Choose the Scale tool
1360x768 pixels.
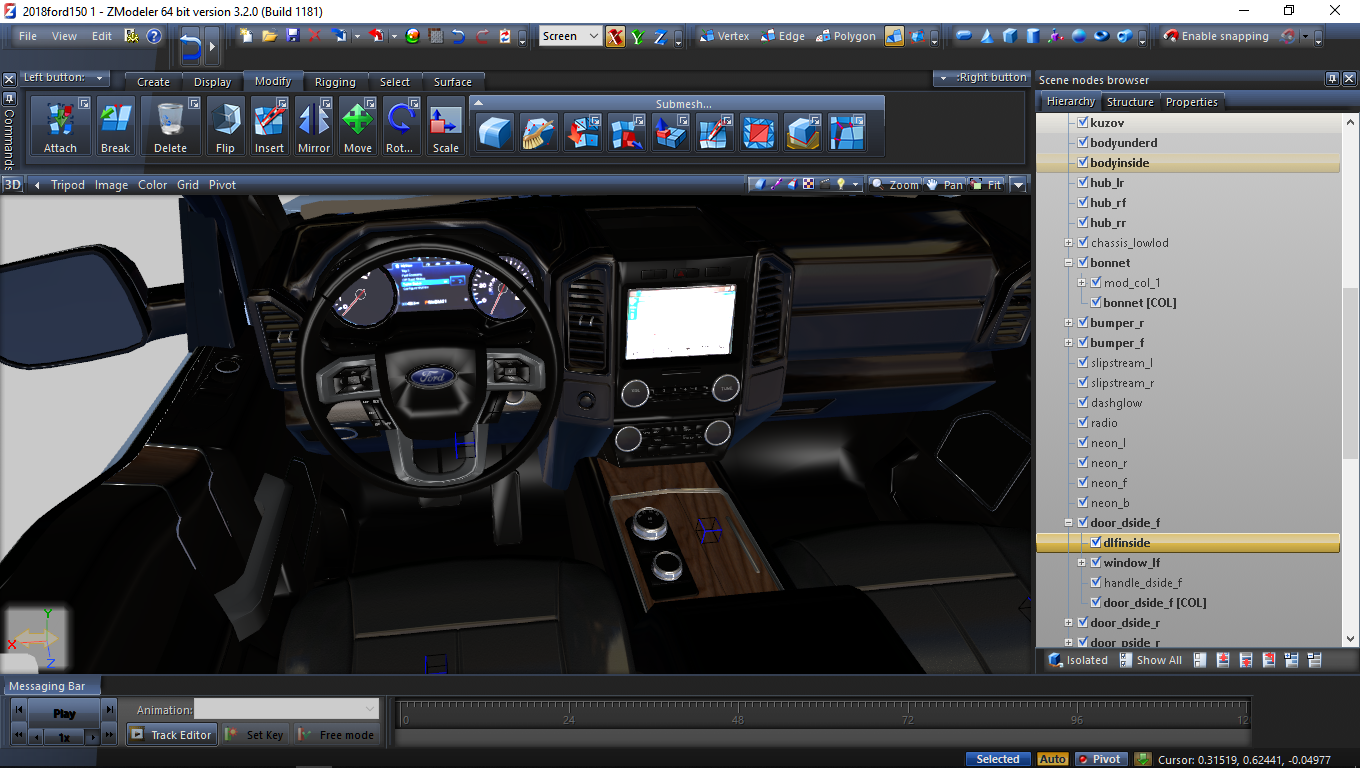(445, 125)
